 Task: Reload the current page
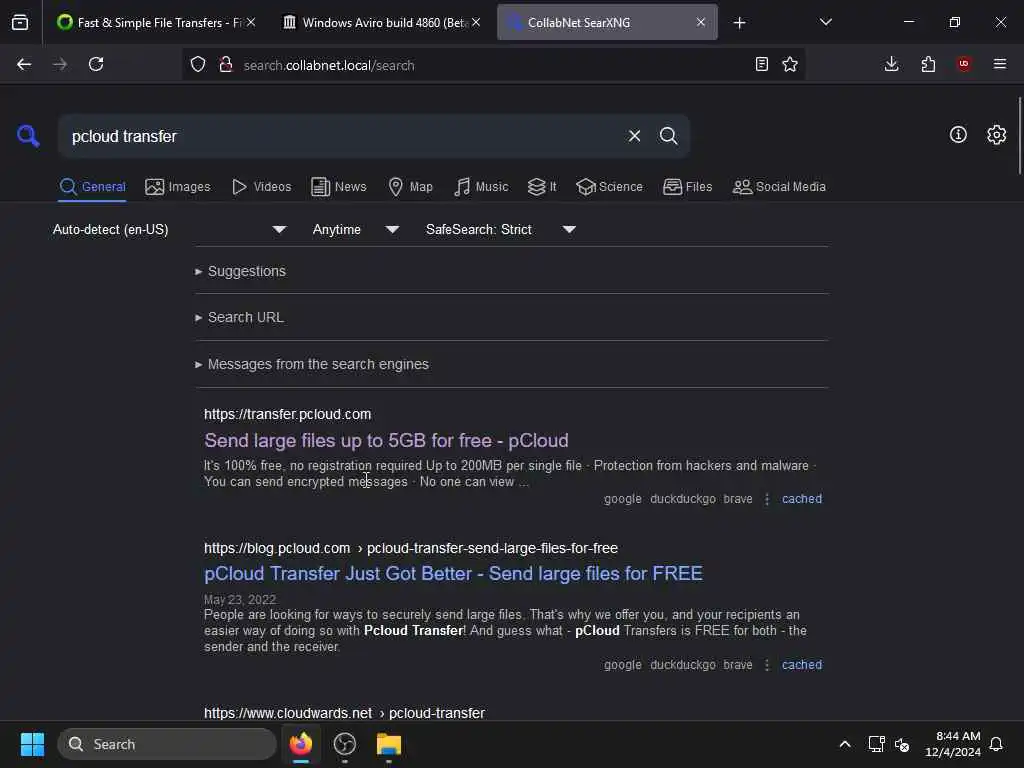click(x=96, y=64)
